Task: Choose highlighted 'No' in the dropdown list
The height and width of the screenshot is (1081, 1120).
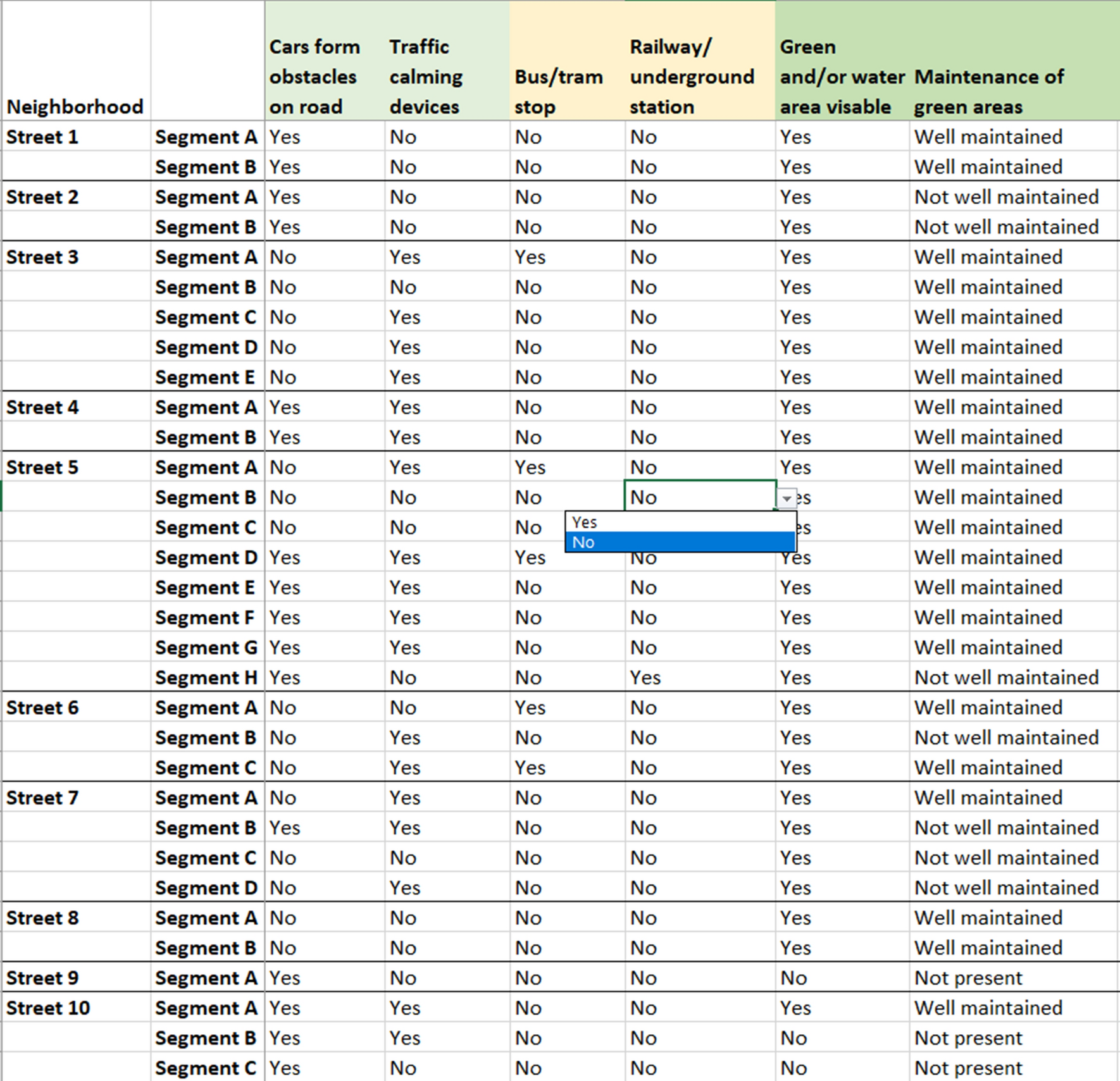Action: pos(680,542)
